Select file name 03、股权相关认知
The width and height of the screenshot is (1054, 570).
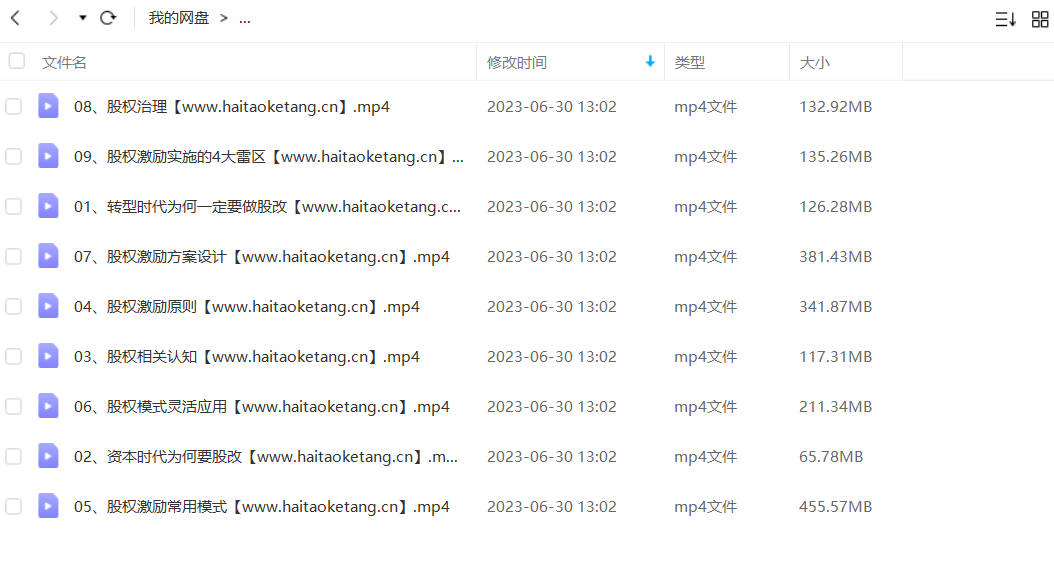tap(247, 356)
